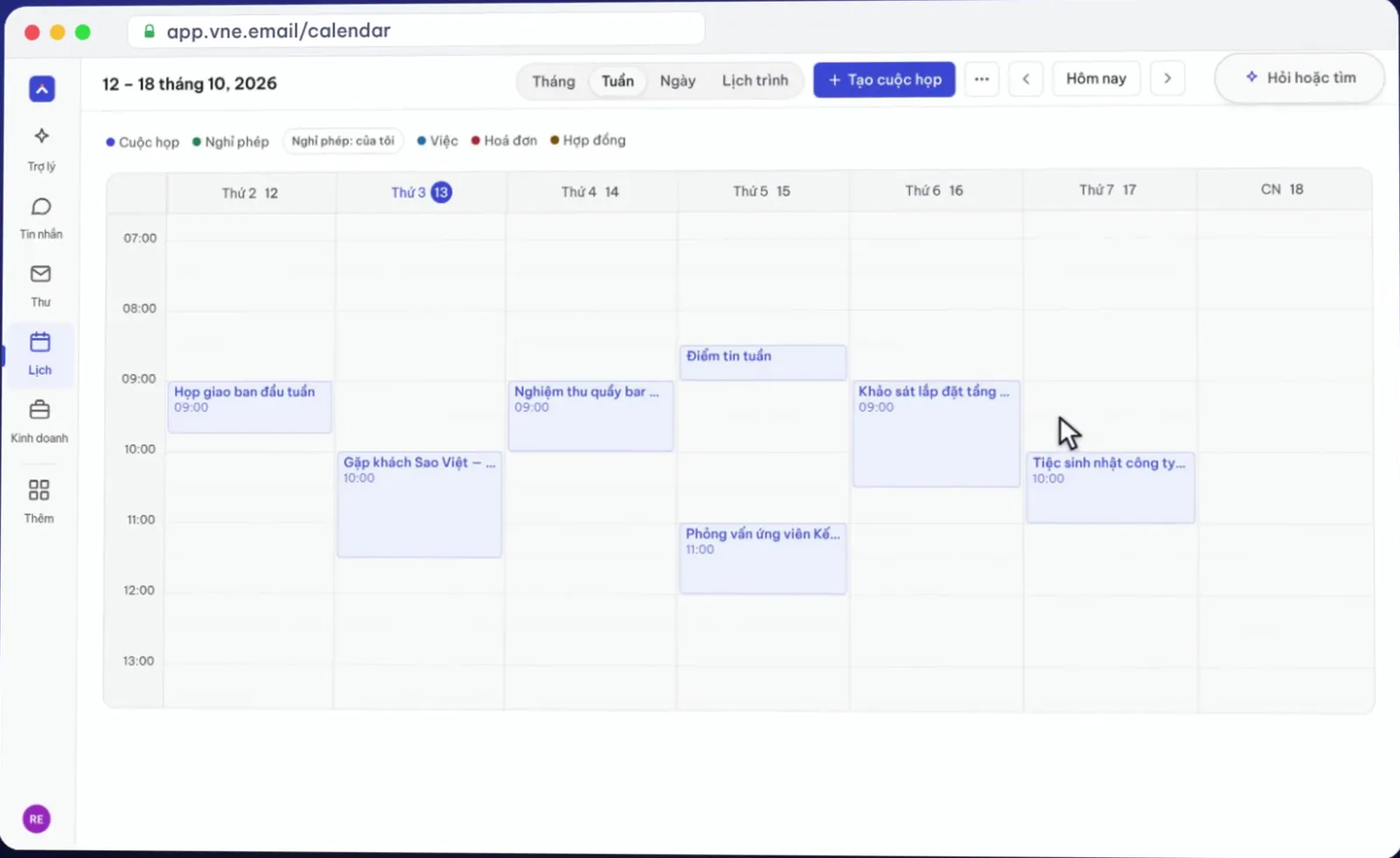The image size is (1400, 858).
Task: Open Họp giao ban đầu tuần event
Action: coord(249,406)
